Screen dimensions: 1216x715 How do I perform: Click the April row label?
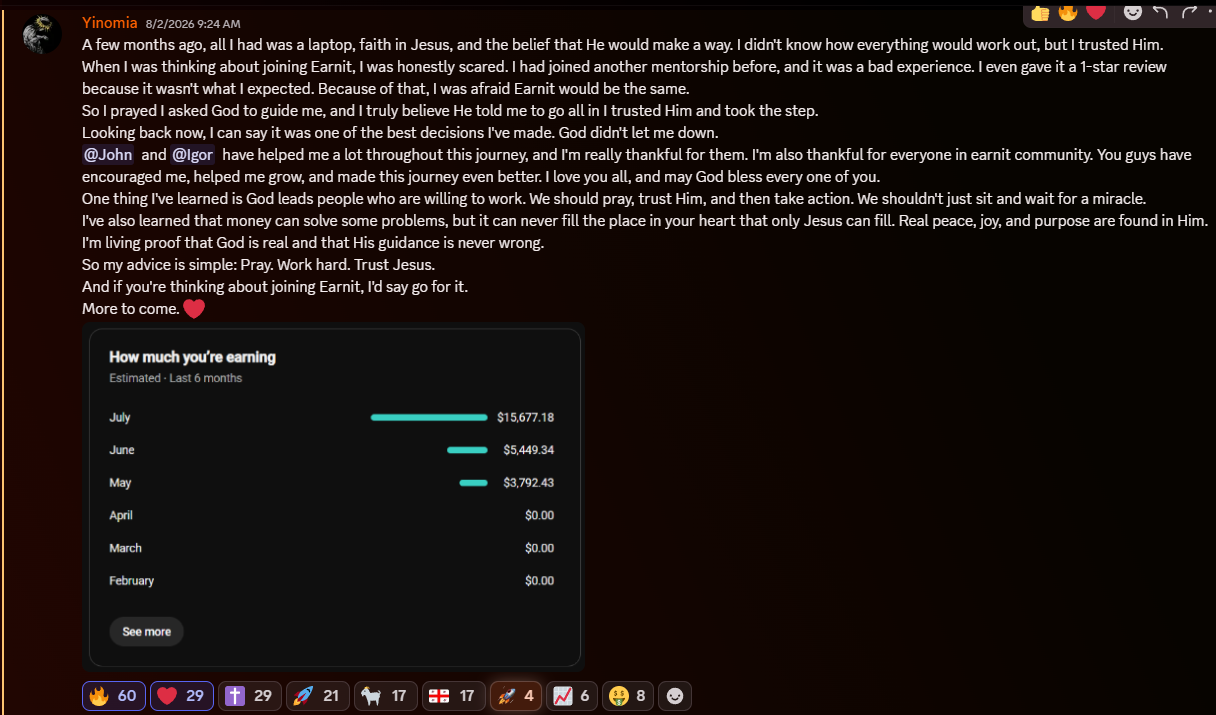click(x=121, y=515)
